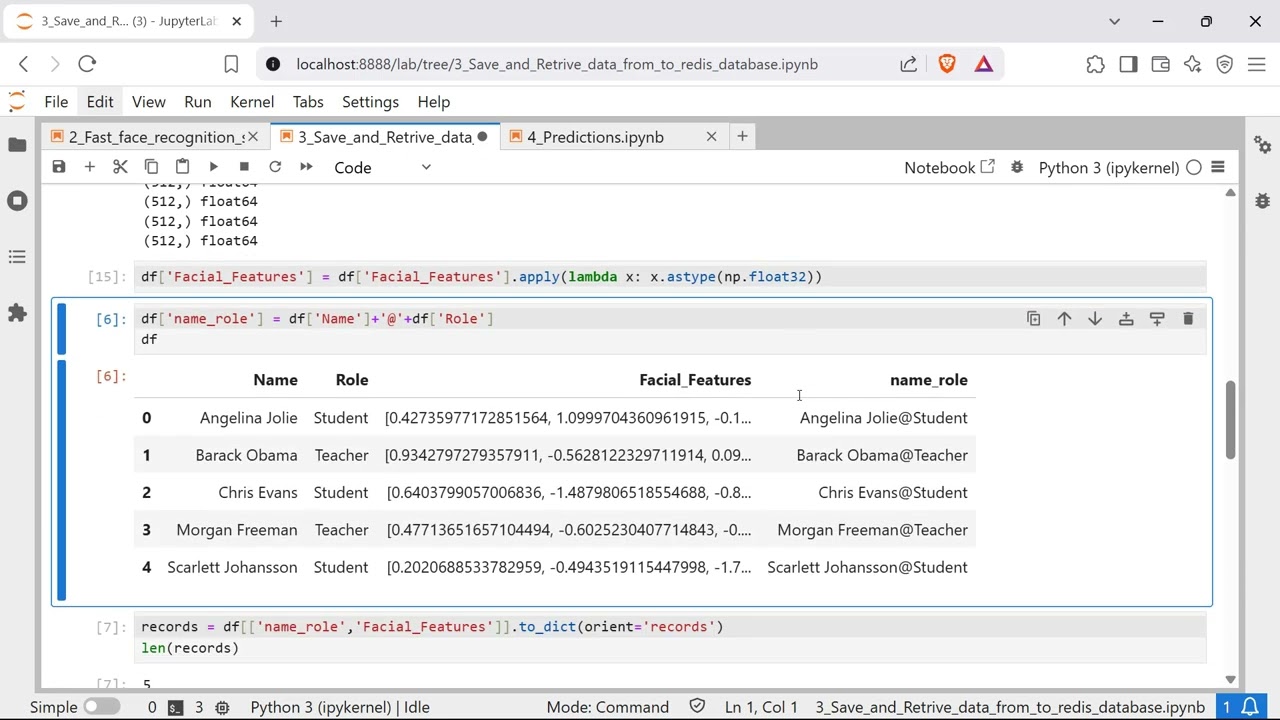This screenshot has width=1280, height=720.
Task: Enable the debugger bug icon in toolbar
Action: (x=1017, y=167)
